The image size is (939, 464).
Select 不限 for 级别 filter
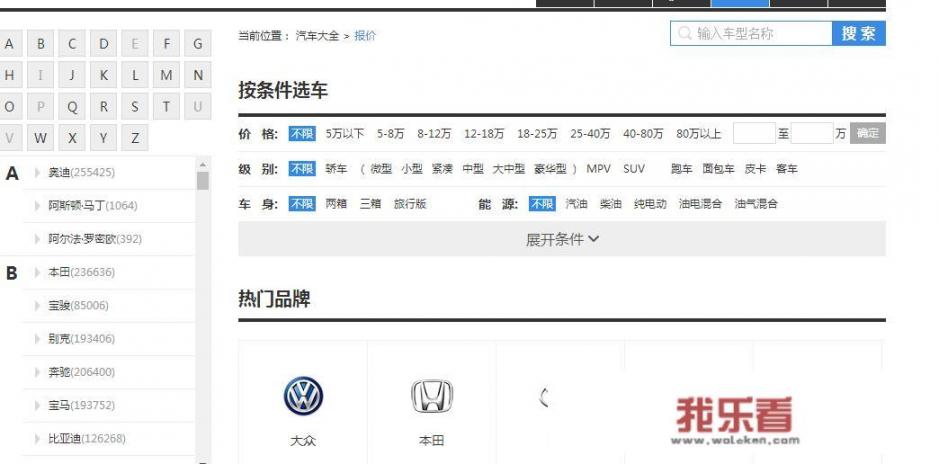tap(302, 169)
